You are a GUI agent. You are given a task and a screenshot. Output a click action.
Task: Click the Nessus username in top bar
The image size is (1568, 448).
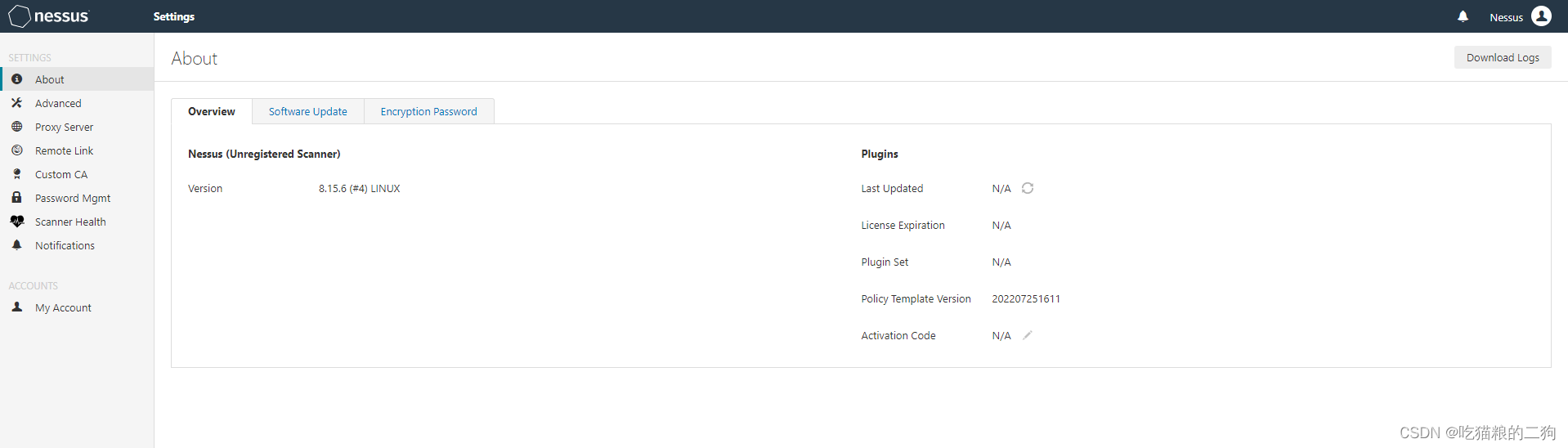point(1506,17)
